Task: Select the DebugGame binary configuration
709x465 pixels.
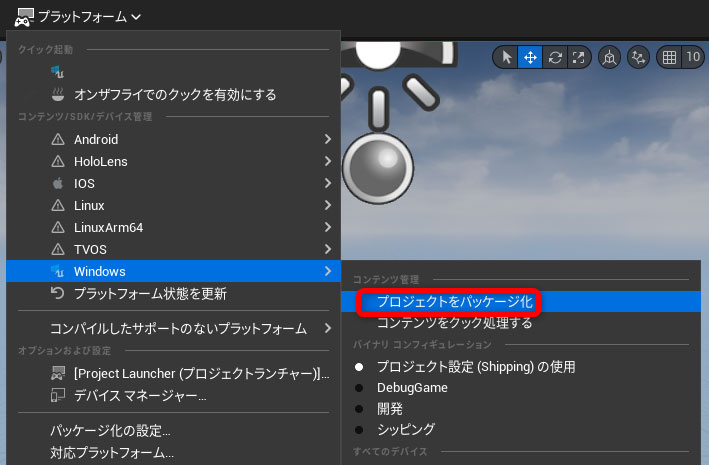Action: tap(521, 388)
